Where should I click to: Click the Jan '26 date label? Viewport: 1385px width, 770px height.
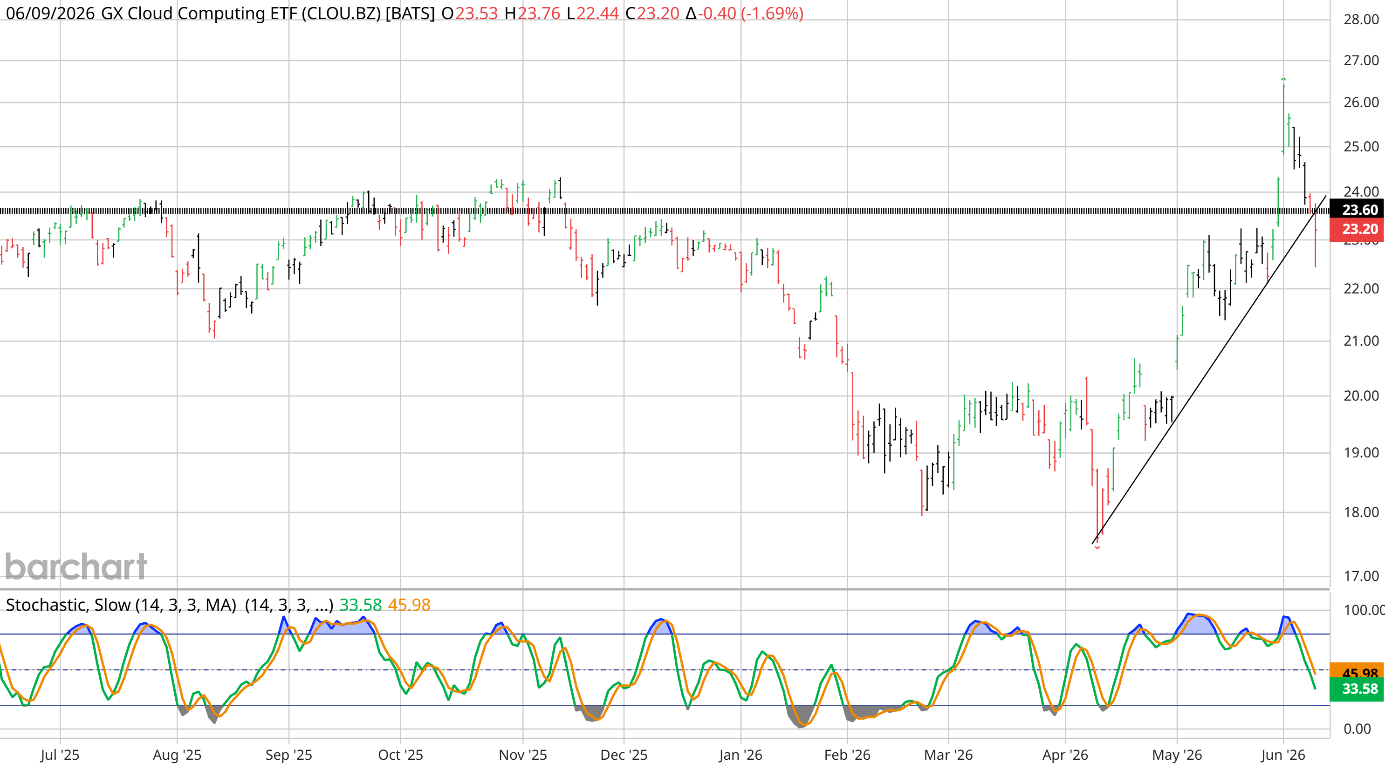743,754
